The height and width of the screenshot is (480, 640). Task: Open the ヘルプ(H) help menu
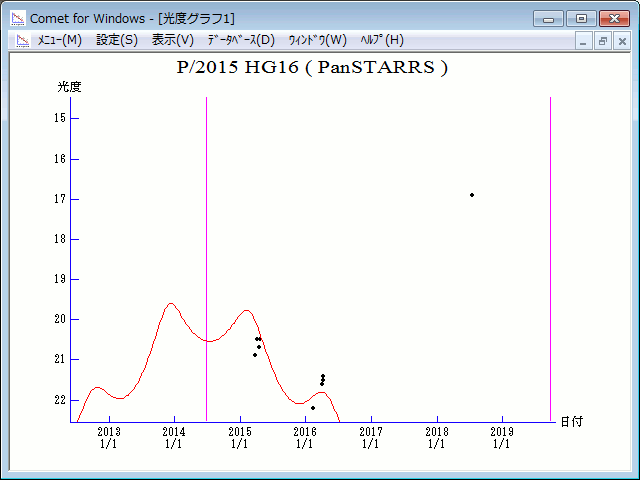point(382,40)
